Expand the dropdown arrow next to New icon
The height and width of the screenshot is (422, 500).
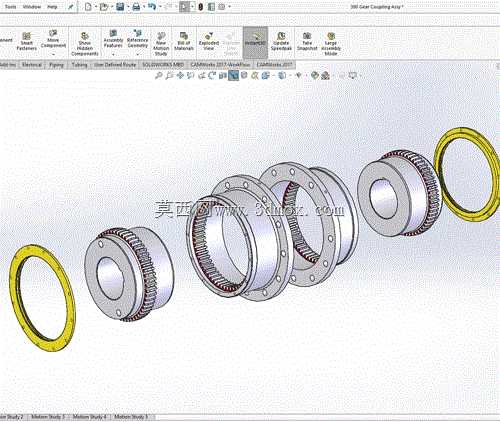click(x=96, y=7)
